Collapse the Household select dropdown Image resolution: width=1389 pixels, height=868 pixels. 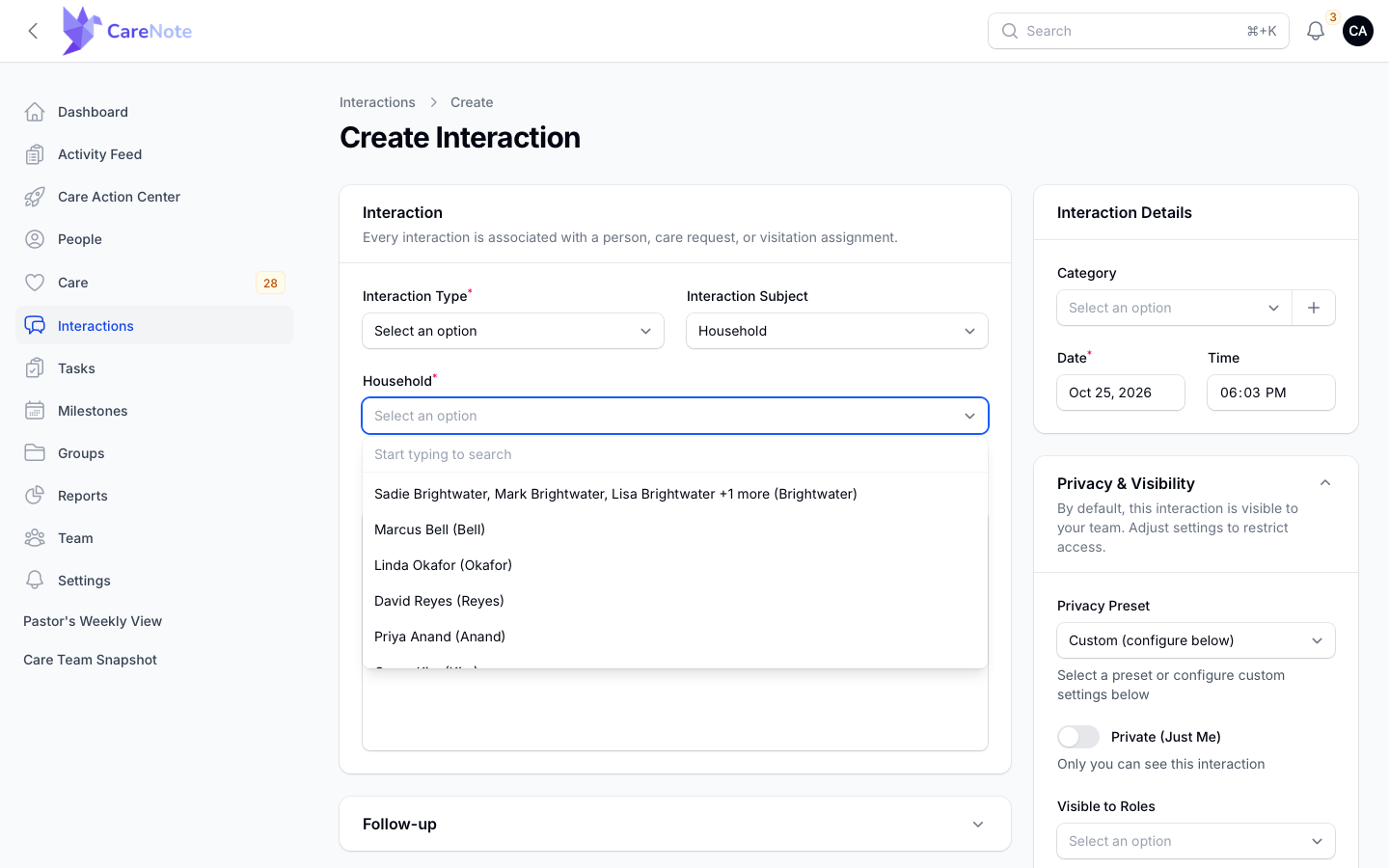675,416
